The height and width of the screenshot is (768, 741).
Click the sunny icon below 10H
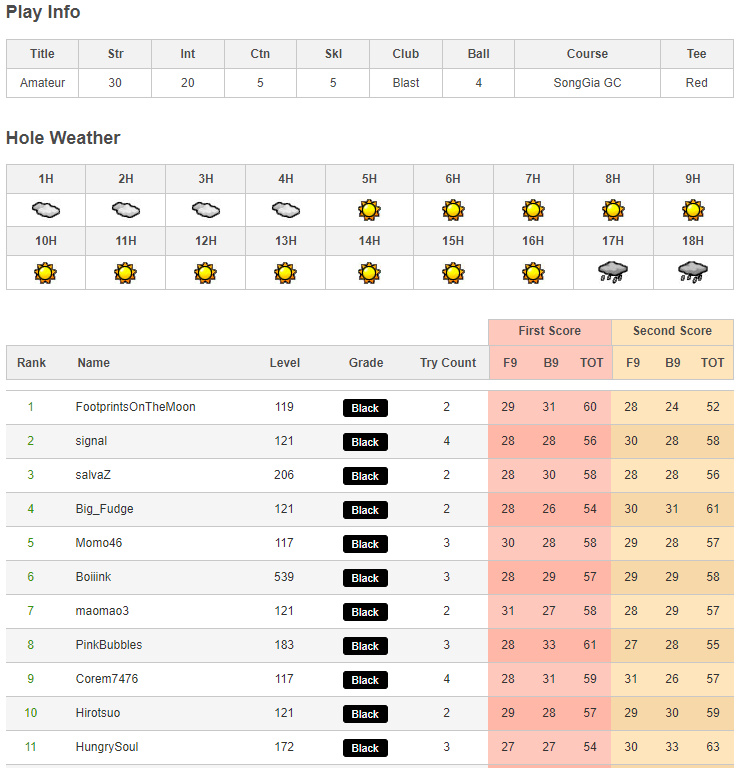coord(46,272)
